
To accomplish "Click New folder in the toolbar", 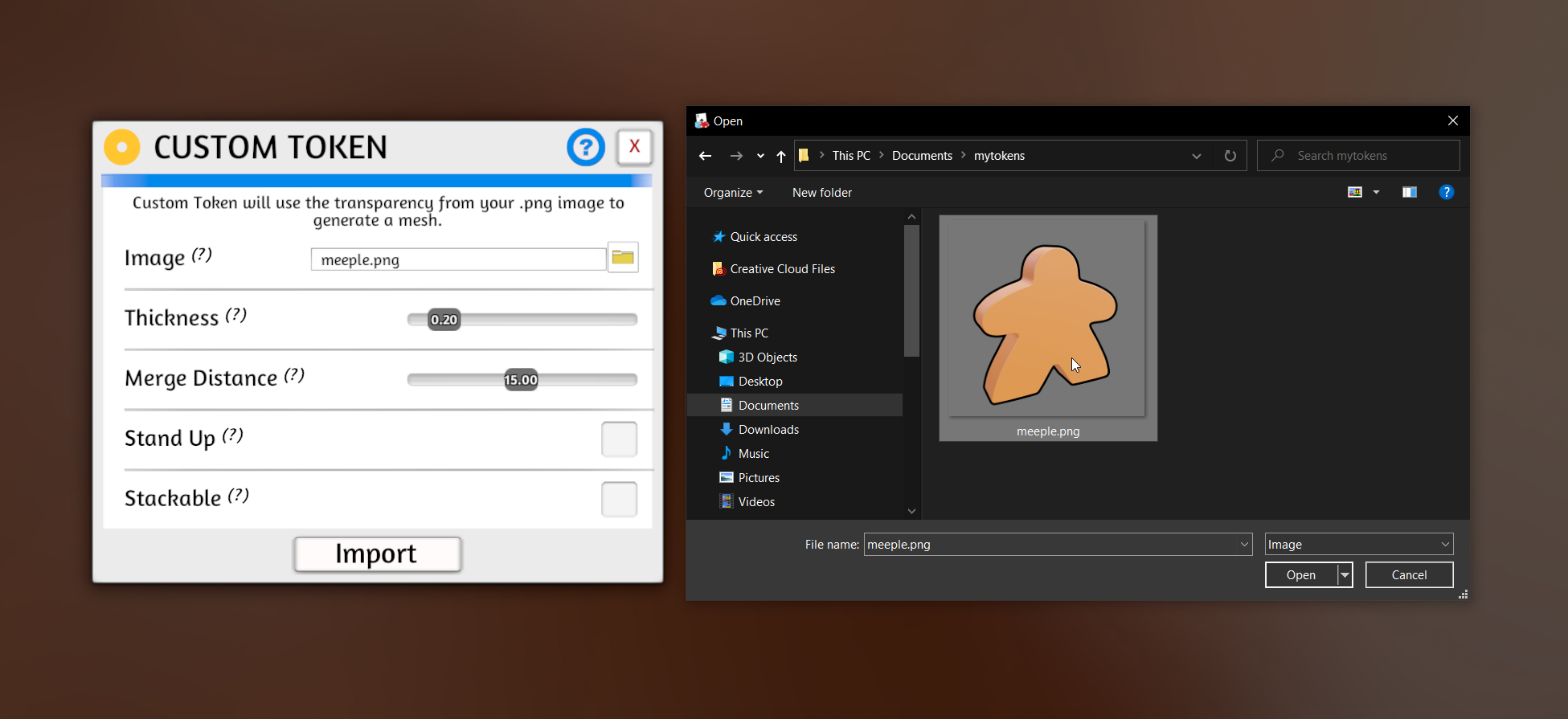I will 822,193.
